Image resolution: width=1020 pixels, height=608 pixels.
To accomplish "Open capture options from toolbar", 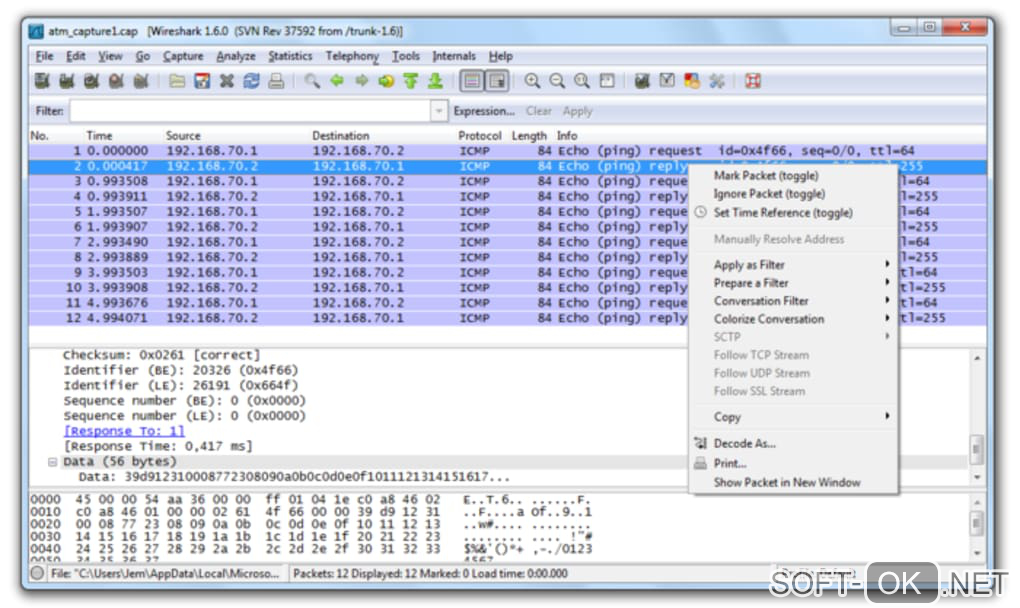I will tap(66, 81).
